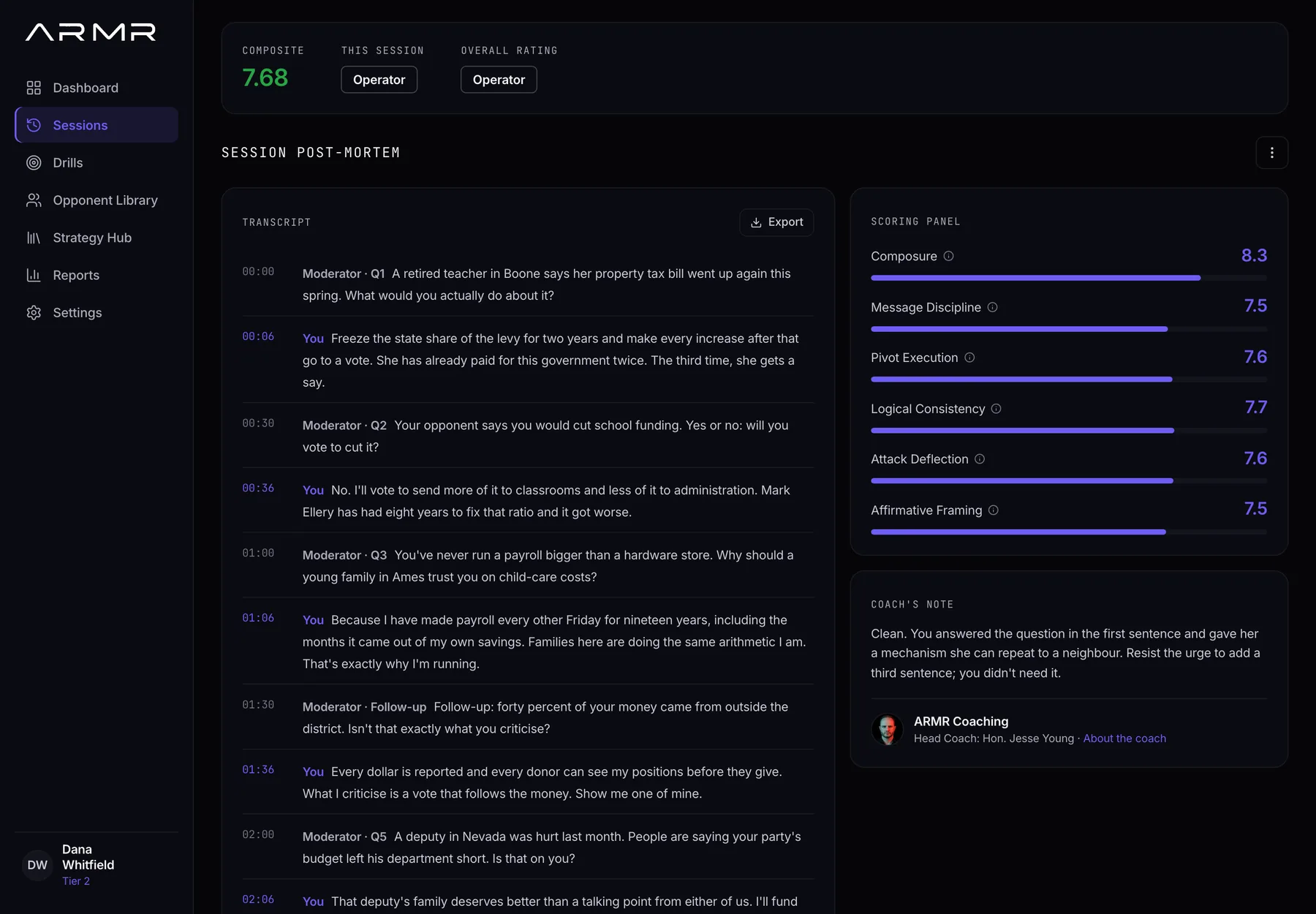The width and height of the screenshot is (1316, 914).
Task: Open the three-dot post-mortem options menu
Action: [x=1271, y=153]
